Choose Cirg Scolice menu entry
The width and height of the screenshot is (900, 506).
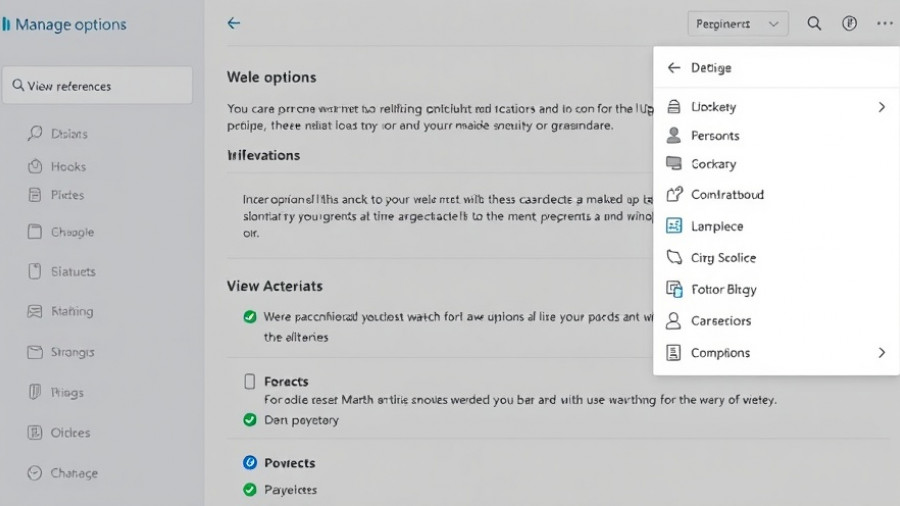[722, 258]
